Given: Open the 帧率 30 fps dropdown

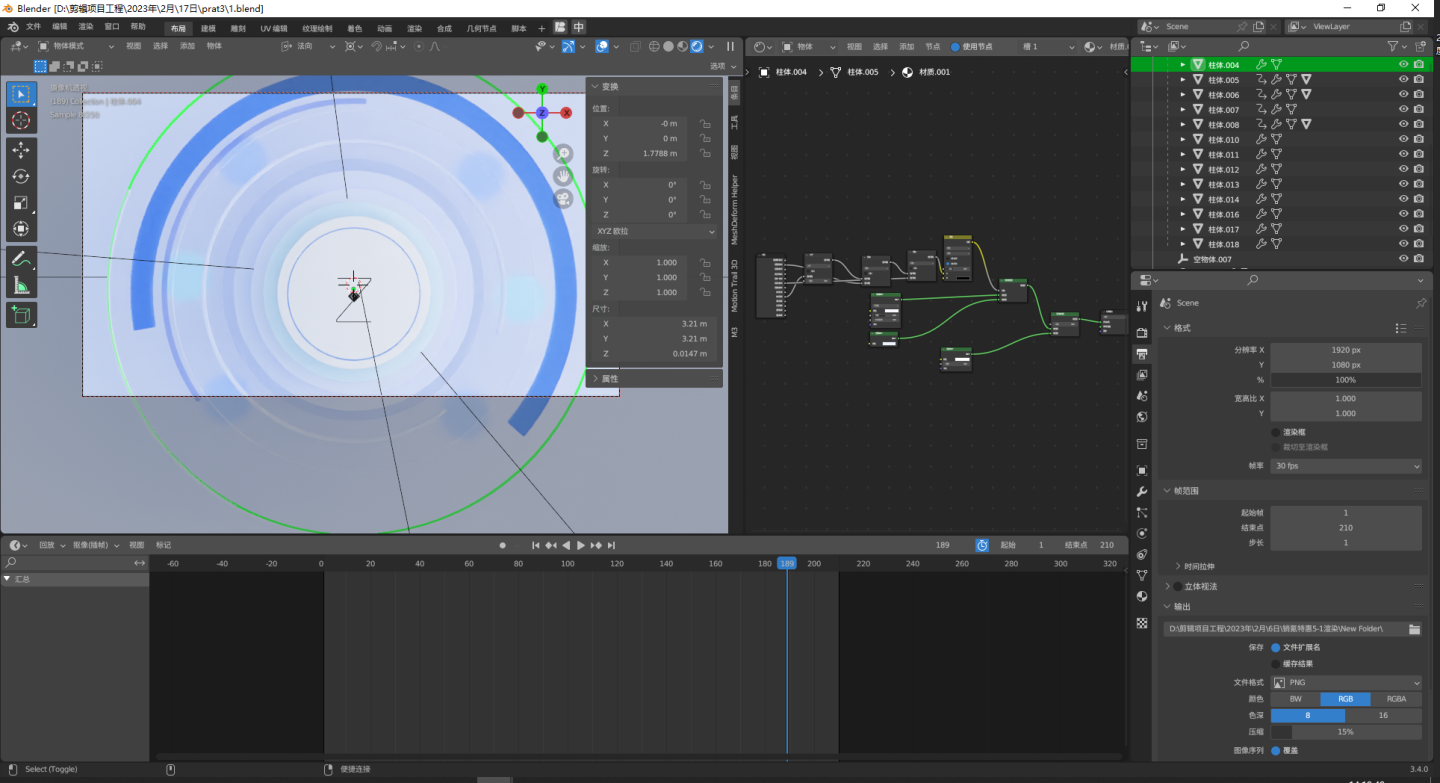Looking at the screenshot, I should pyautogui.click(x=1346, y=466).
